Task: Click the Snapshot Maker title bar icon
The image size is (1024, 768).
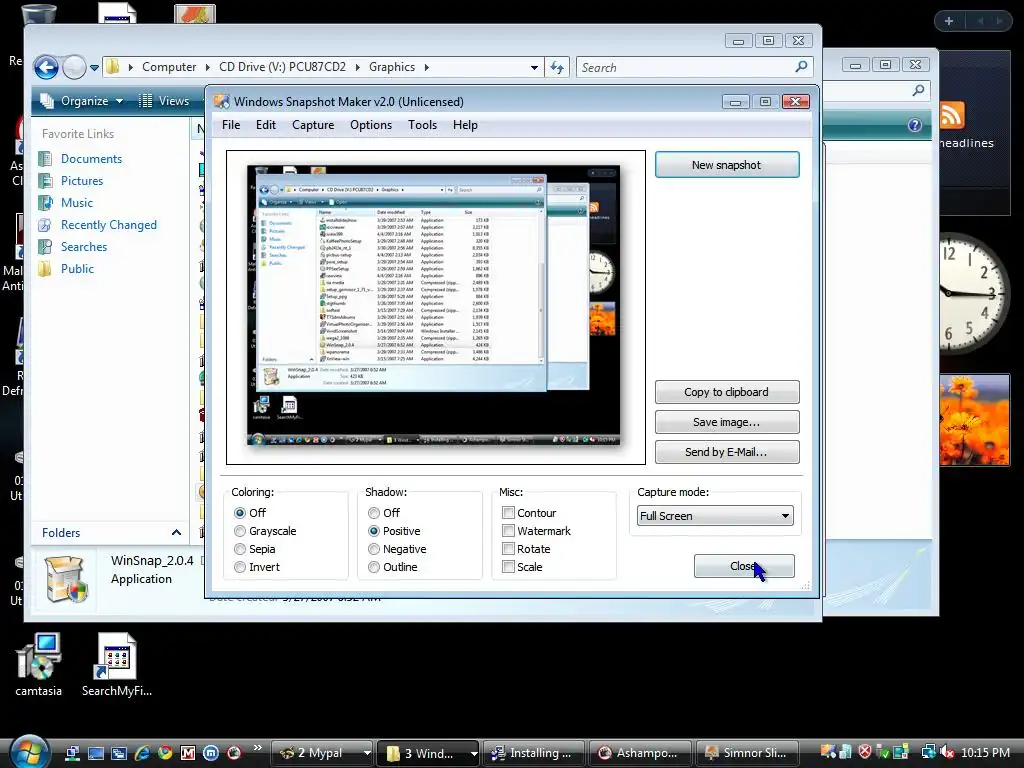Action: [x=222, y=101]
